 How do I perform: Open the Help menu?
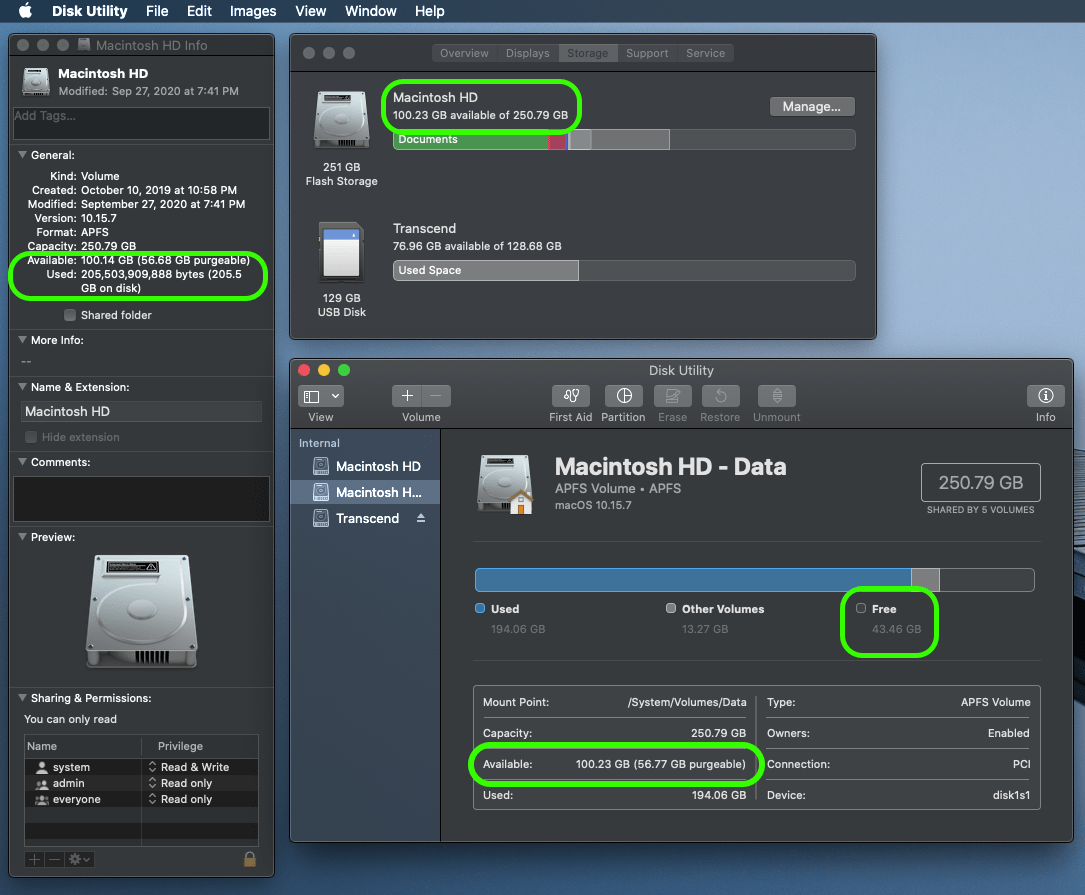(x=430, y=11)
